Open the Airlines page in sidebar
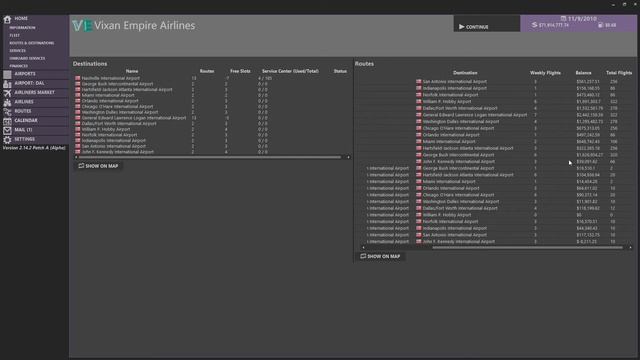Image resolution: width=640 pixels, height=360 pixels. click(24, 102)
